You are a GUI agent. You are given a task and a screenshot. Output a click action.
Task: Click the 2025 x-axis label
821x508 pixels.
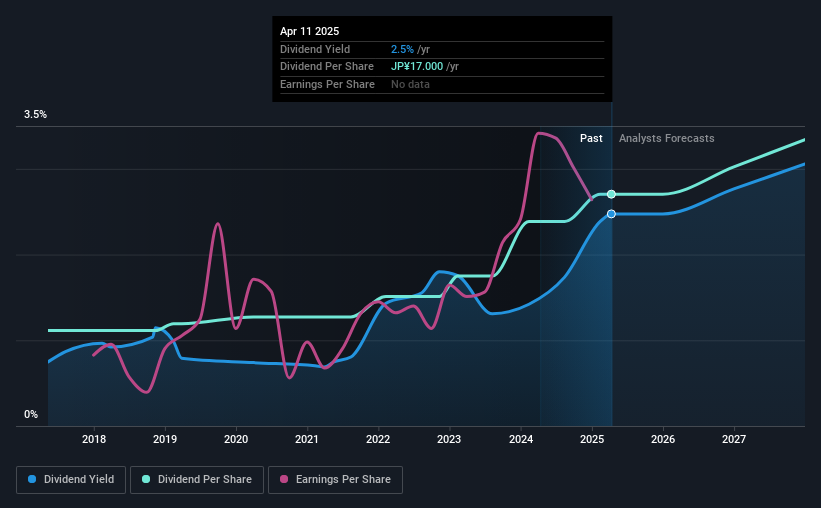592,439
